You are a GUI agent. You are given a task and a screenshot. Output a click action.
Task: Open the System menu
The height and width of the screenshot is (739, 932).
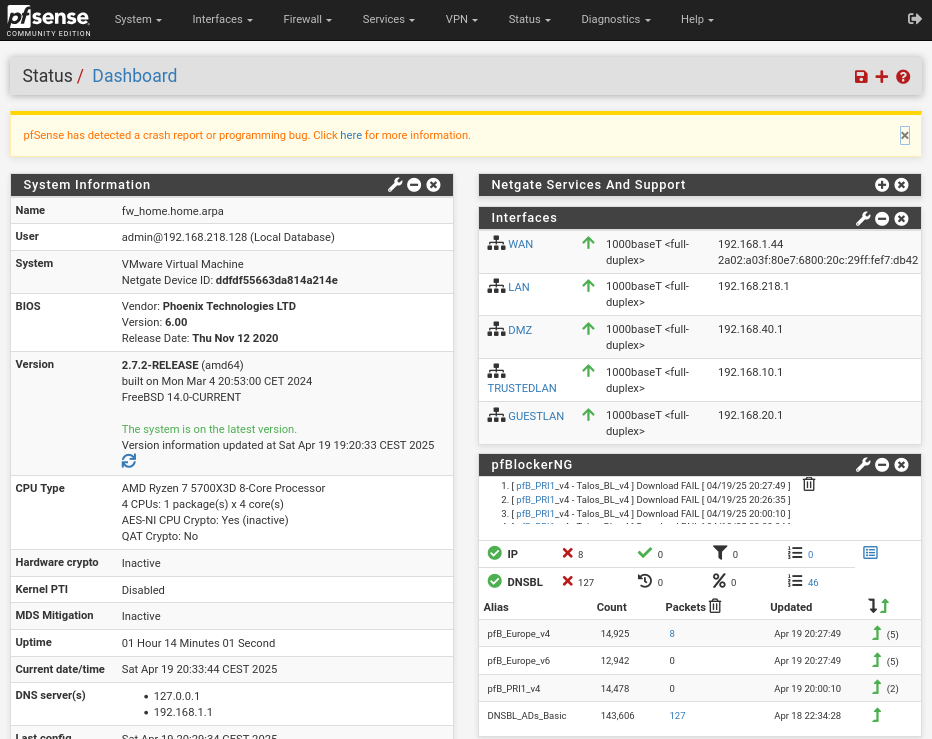coord(138,19)
